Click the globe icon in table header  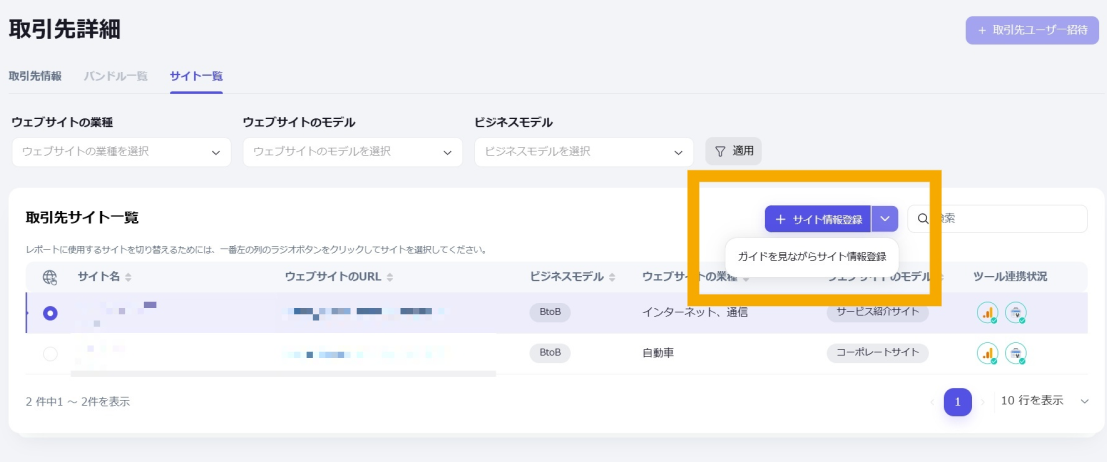point(50,277)
